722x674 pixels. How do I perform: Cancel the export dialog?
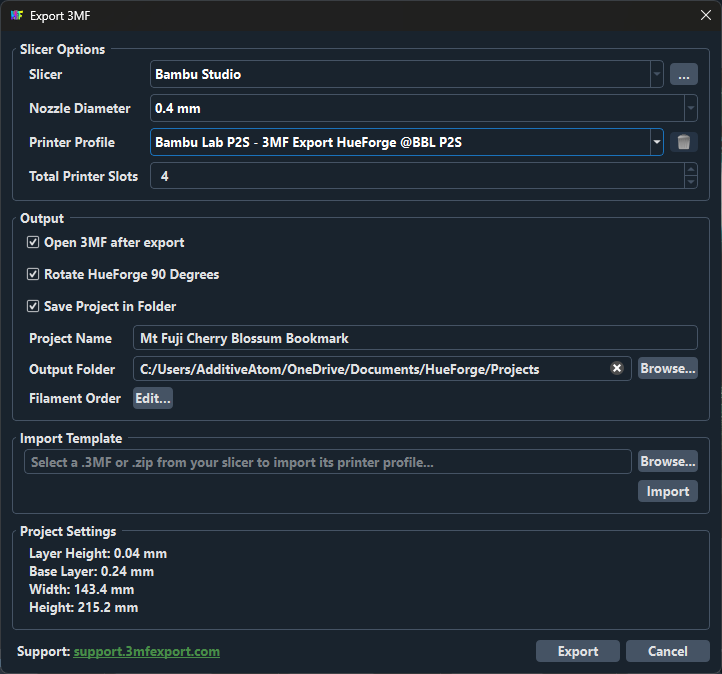tap(668, 651)
